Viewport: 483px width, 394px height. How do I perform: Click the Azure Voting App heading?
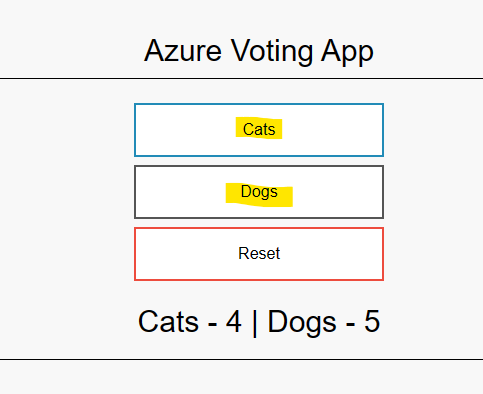(x=259, y=51)
